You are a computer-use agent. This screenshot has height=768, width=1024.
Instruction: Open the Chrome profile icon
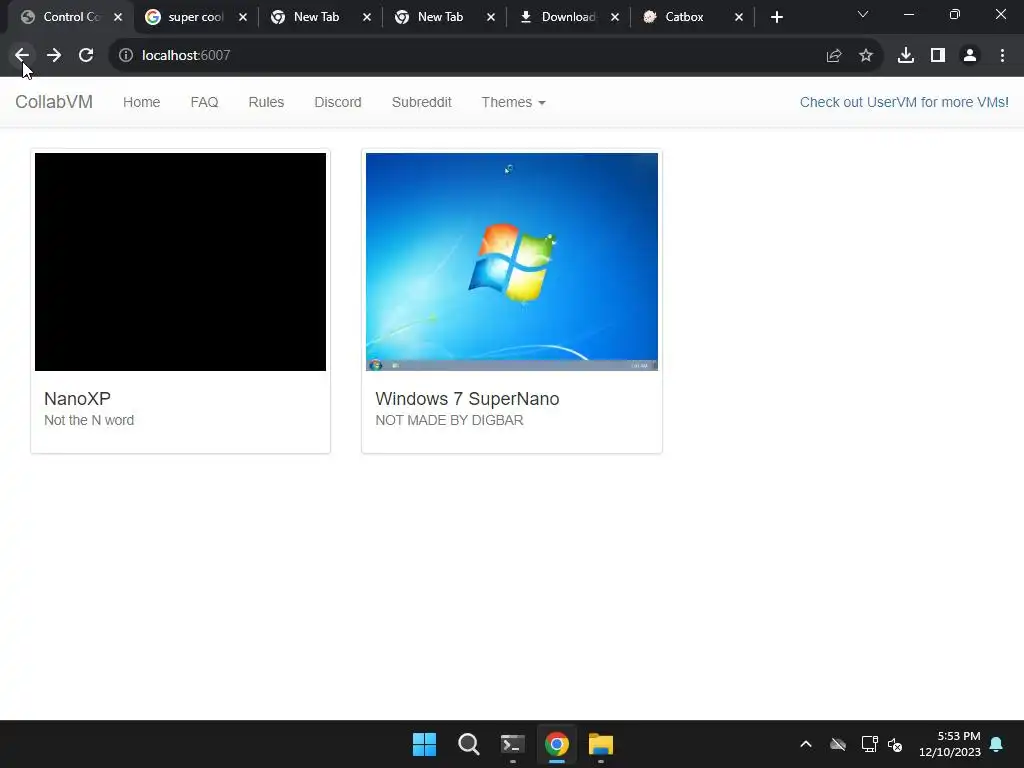970,56
